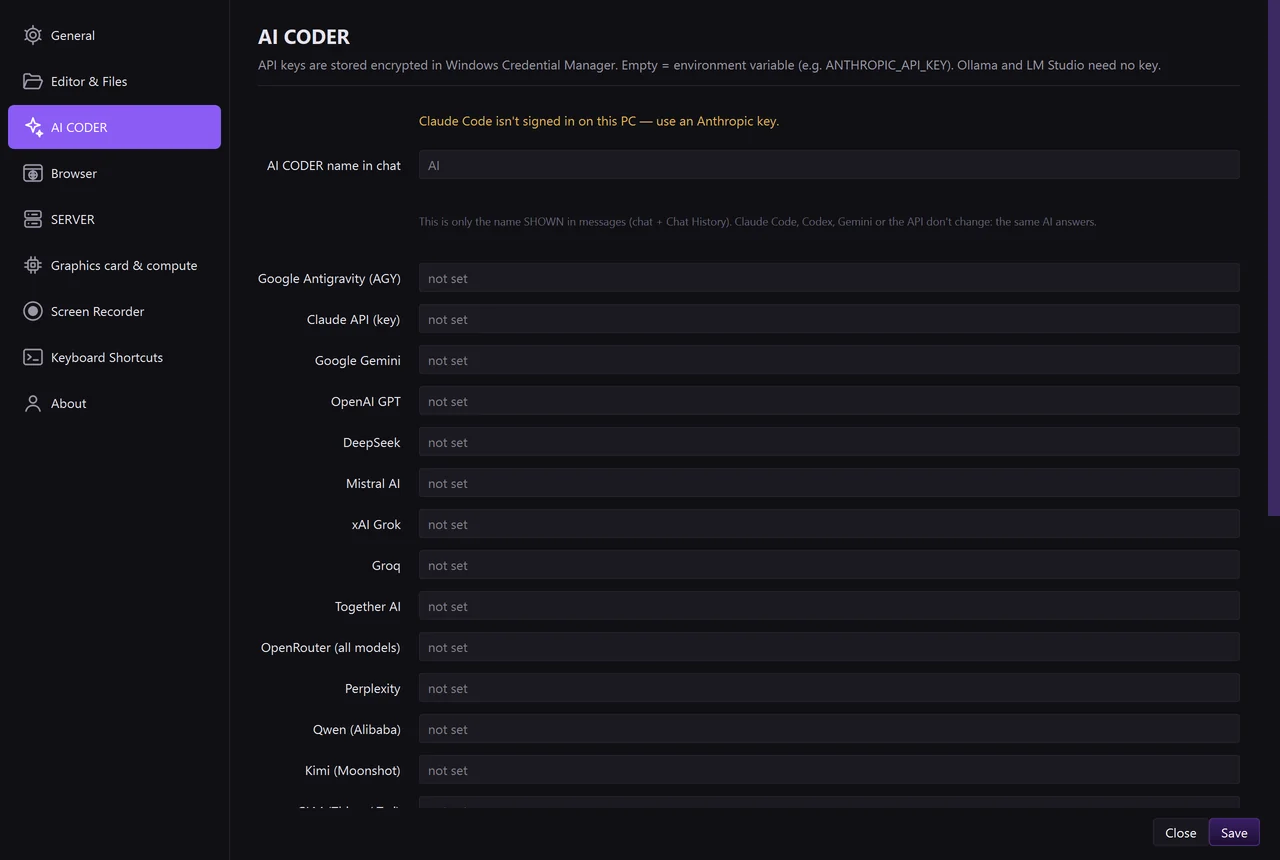Show Keyboard Shortcuts page

coord(114,357)
